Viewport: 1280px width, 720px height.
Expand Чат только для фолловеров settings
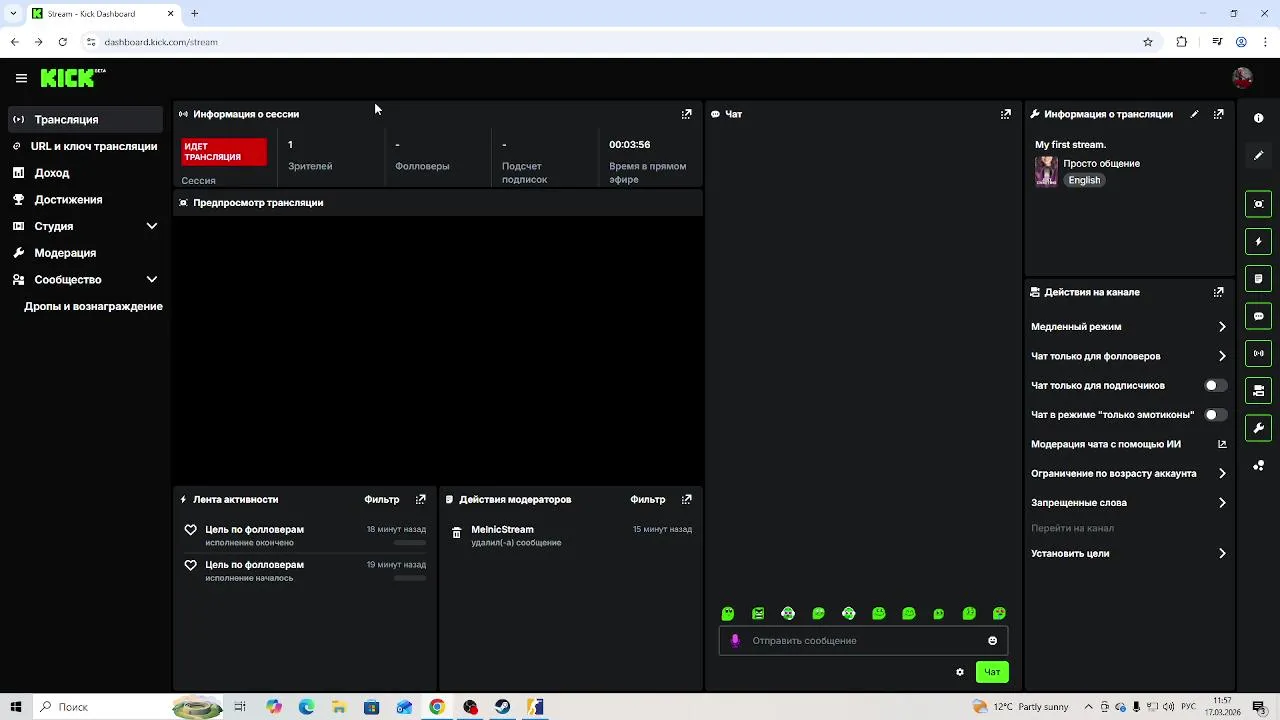1128,356
